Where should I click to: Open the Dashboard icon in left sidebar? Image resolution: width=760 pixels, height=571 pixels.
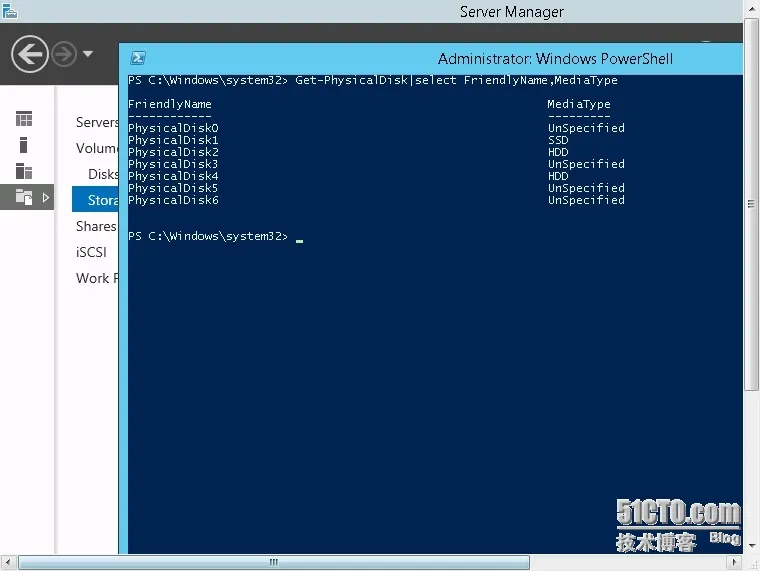point(24,119)
